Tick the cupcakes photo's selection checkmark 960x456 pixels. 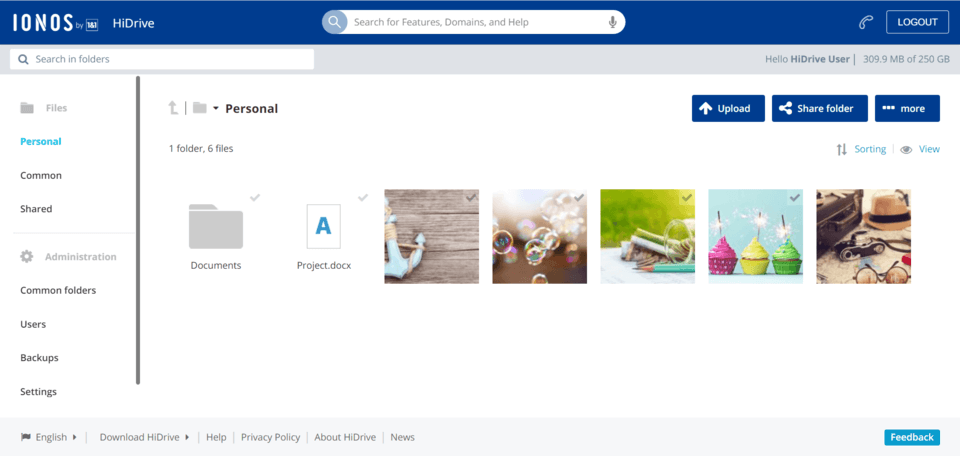(x=795, y=197)
